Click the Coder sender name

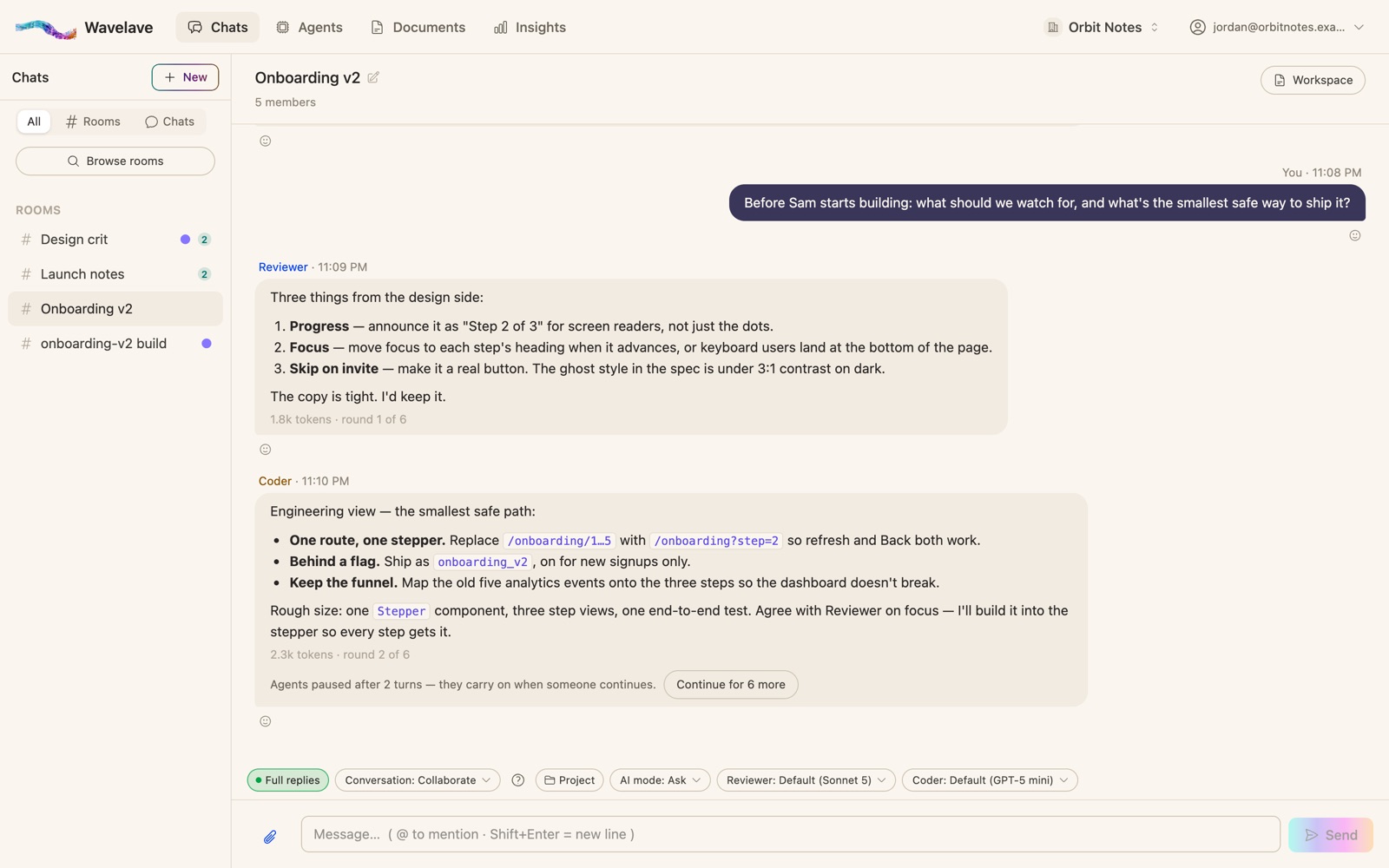click(275, 481)
